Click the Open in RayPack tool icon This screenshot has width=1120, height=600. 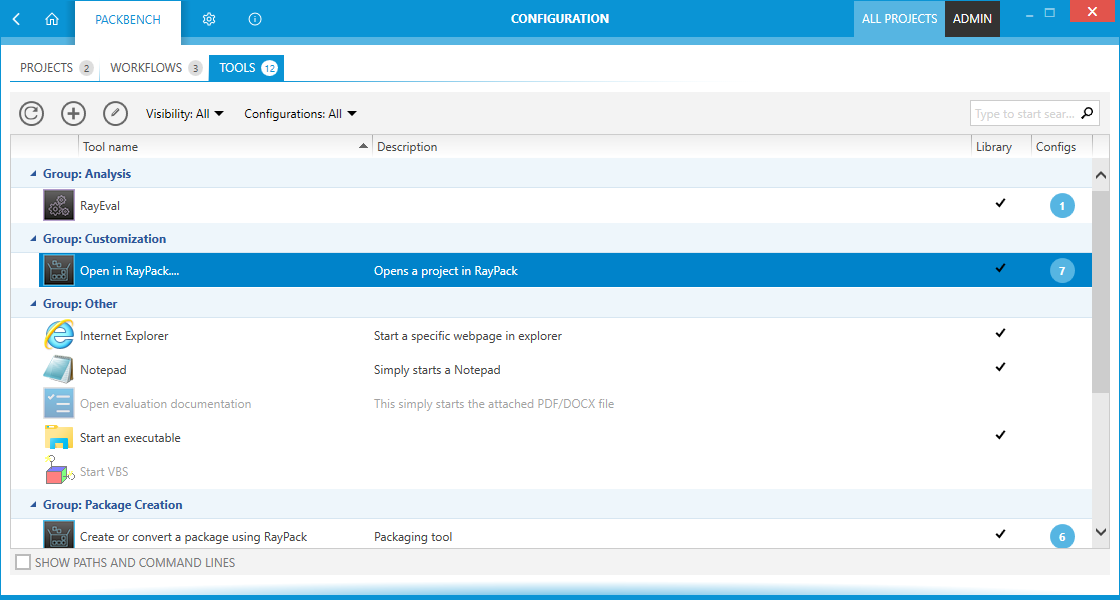pyautogui.click(x=58, y=269)
